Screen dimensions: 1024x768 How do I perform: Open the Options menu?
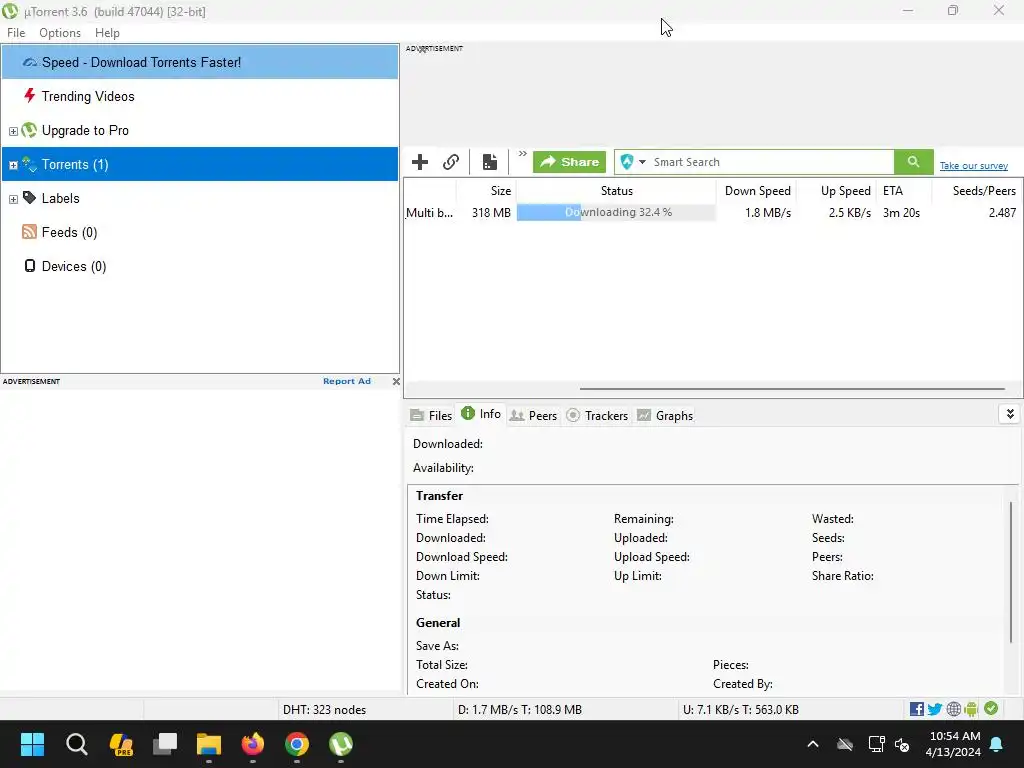(x=60, y=33)
